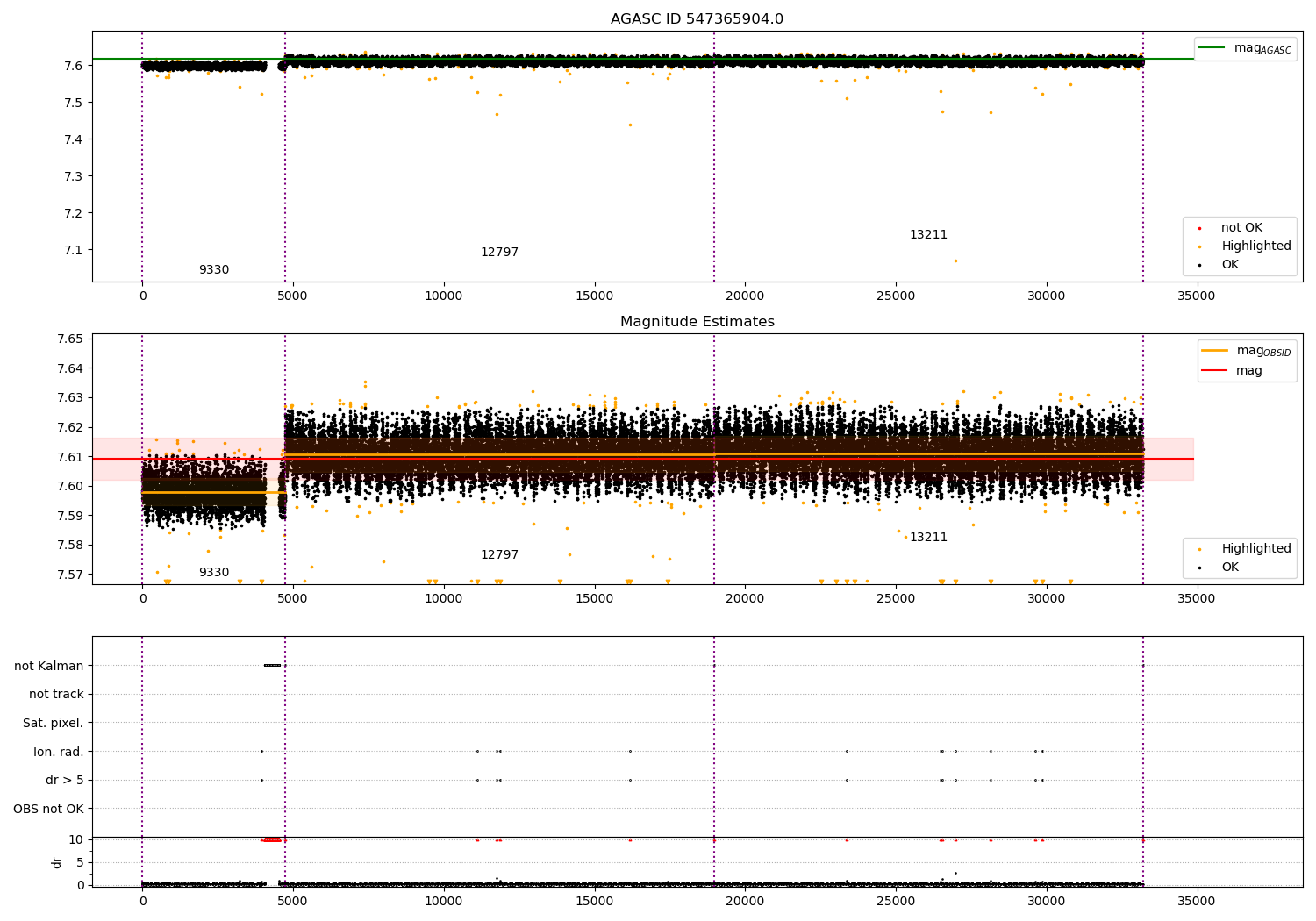Click the "Ion. rad." row label
The image size is (1316, 921).
(59, 752)
